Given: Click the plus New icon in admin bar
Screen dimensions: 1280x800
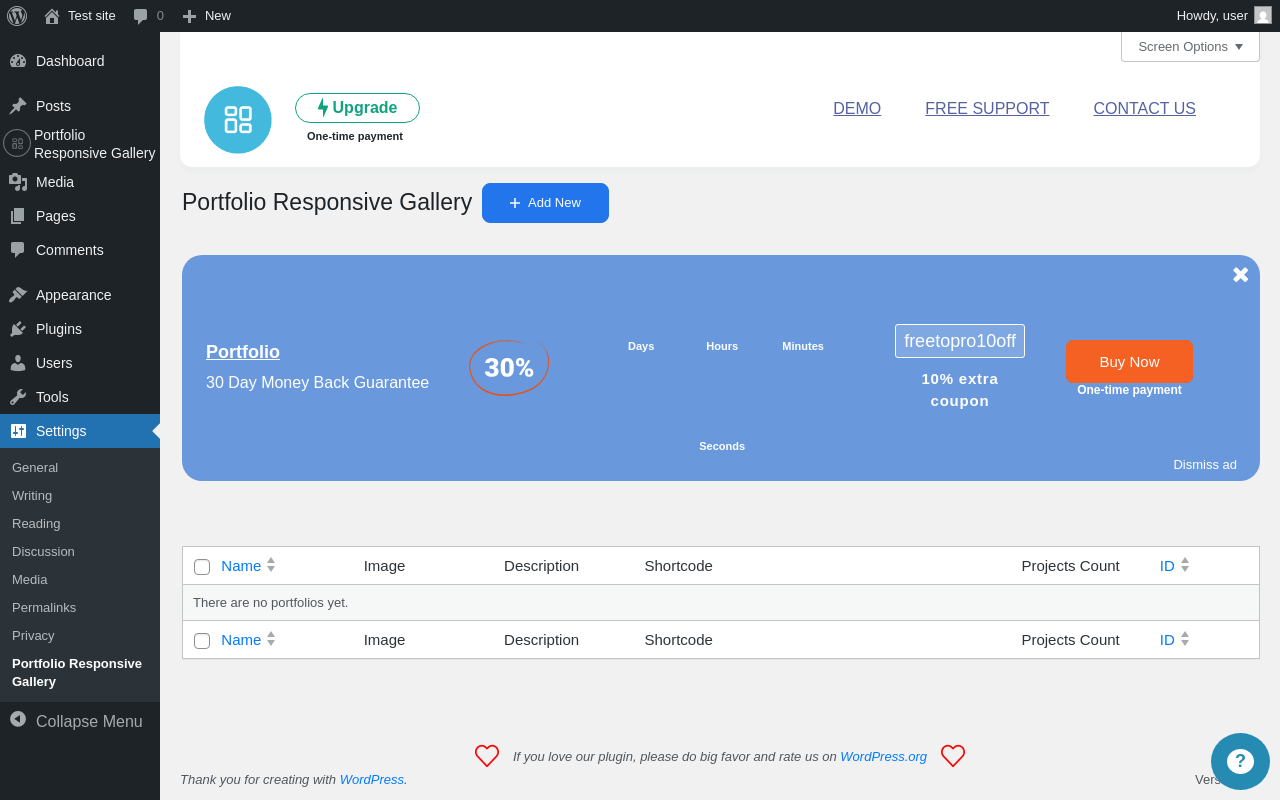Looking at the screenshot, I should pyautogui.click(x=190, y=16).
